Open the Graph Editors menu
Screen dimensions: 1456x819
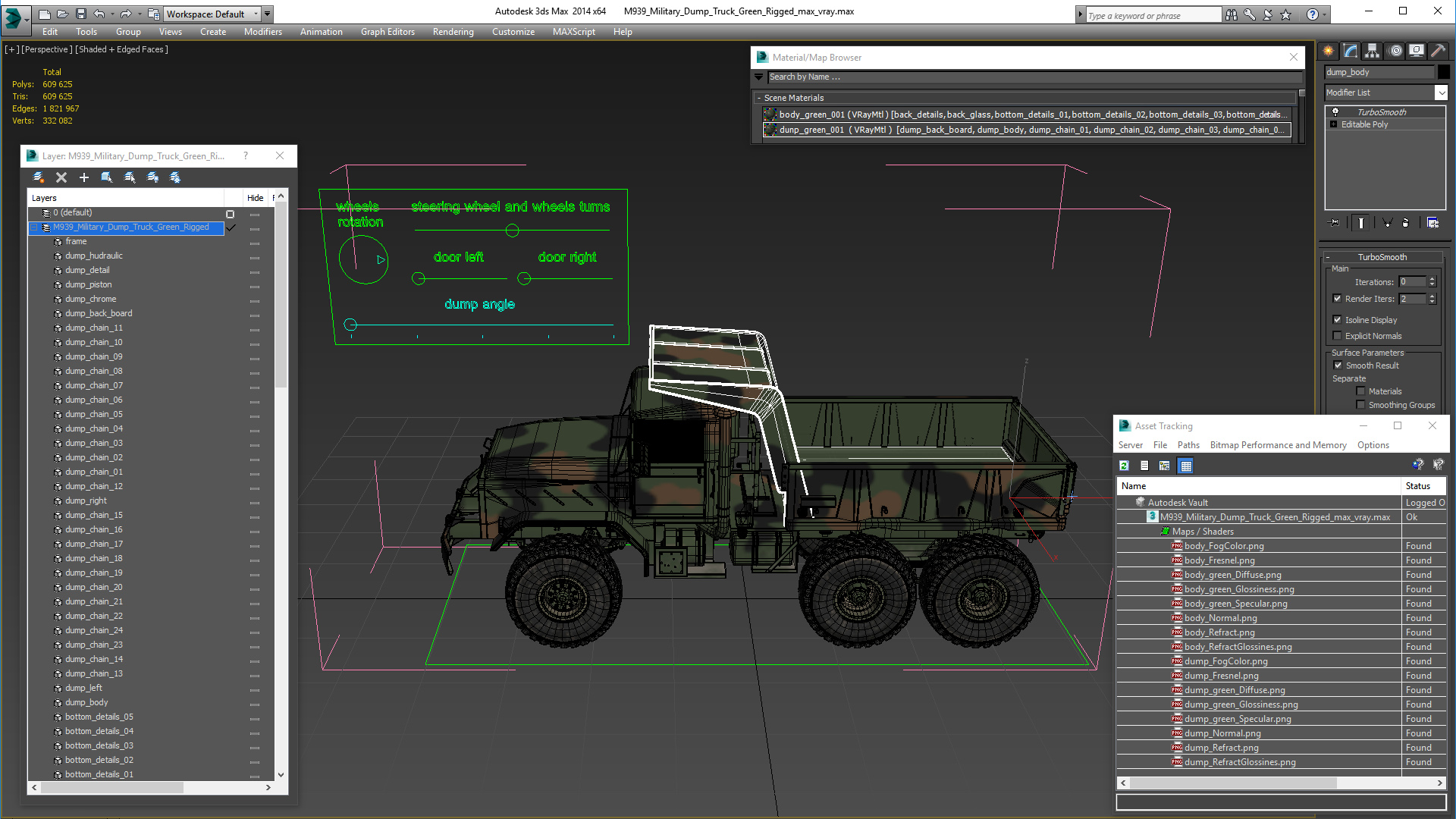pos(388,32)
